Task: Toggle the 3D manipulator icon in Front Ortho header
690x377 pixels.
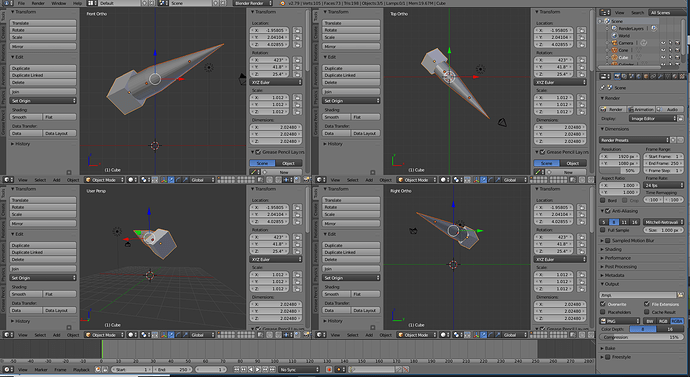Action: click(163, 180)
